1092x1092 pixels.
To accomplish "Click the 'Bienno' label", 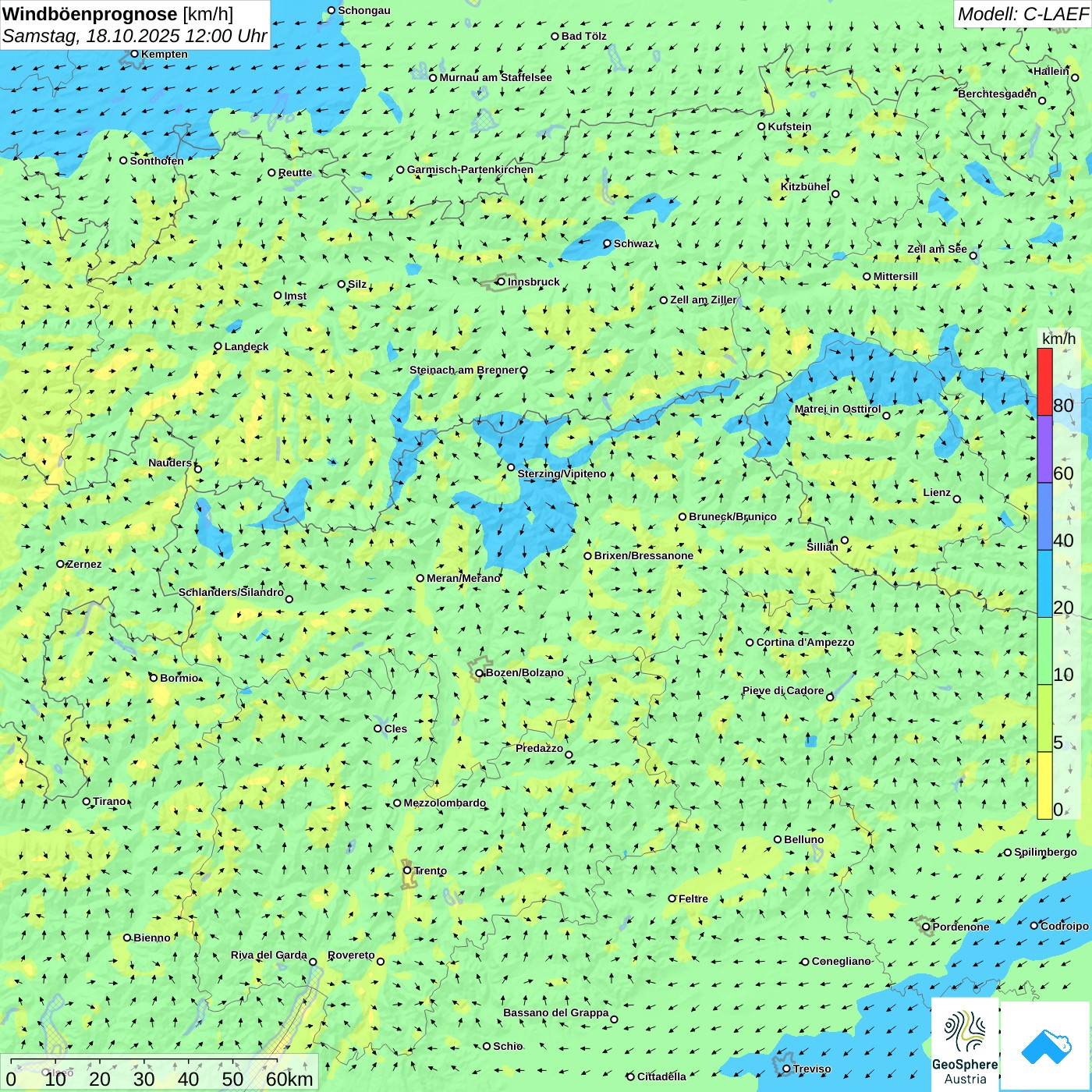I will point(152,938).
